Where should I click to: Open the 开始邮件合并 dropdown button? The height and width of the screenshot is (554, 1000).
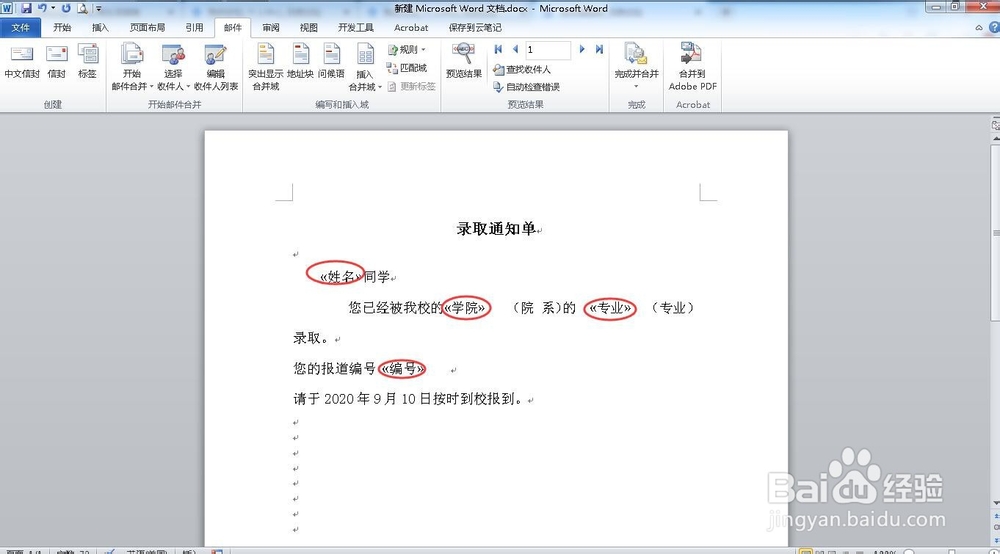click(x=132, y=68)
